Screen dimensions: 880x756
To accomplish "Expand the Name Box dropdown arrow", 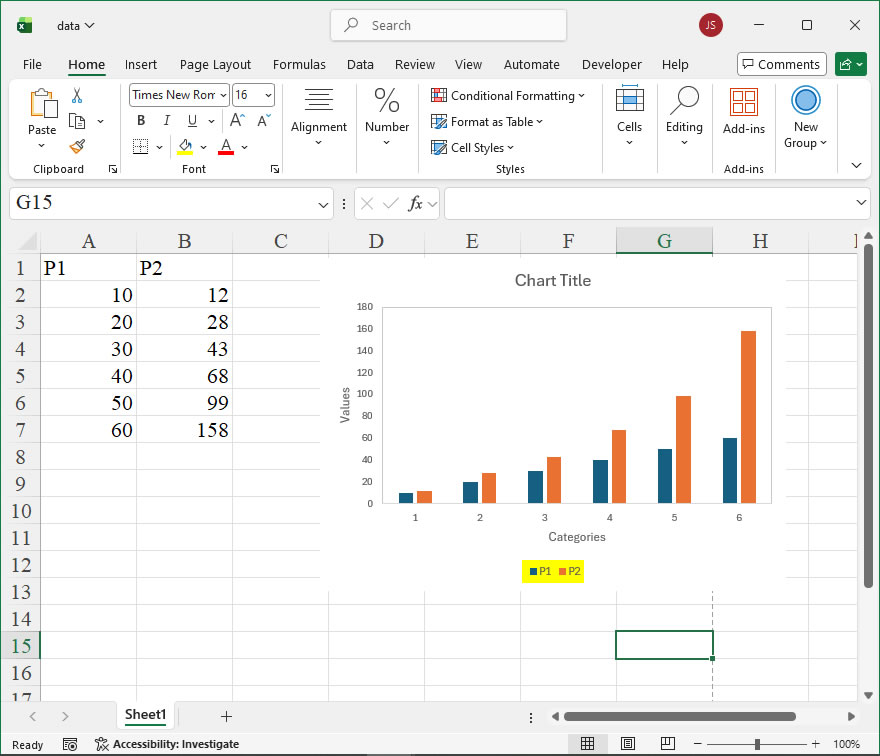I will click(324, 204).
